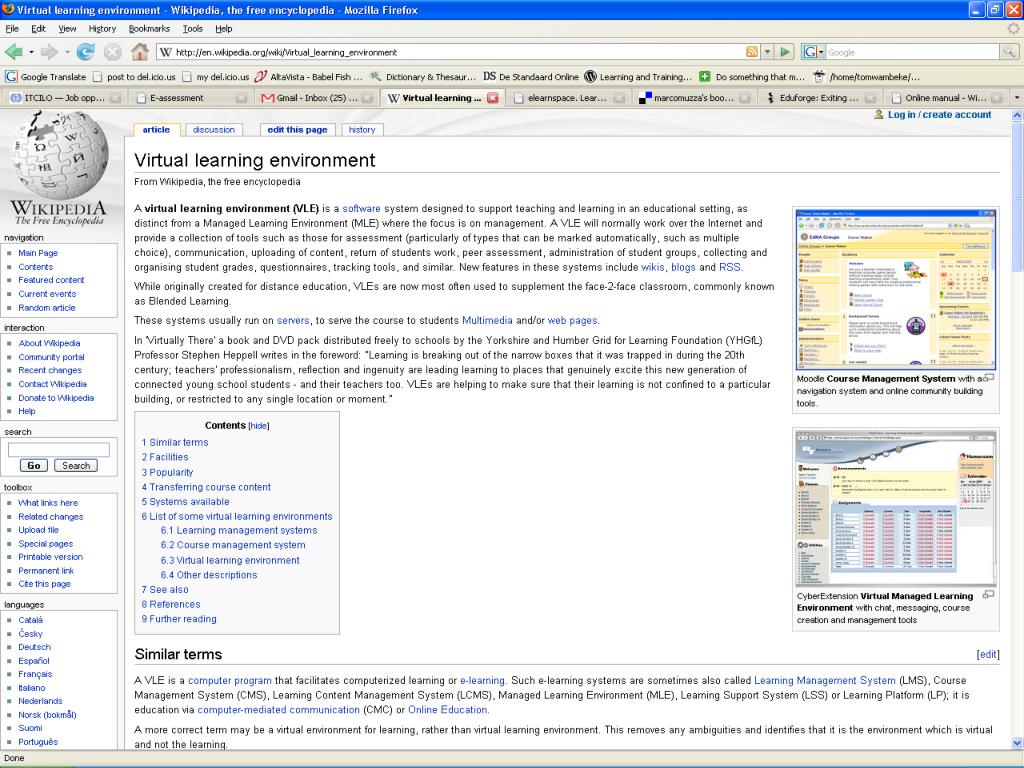
Task: Click the Forward navigation arrow
Action: coord(48,52)
